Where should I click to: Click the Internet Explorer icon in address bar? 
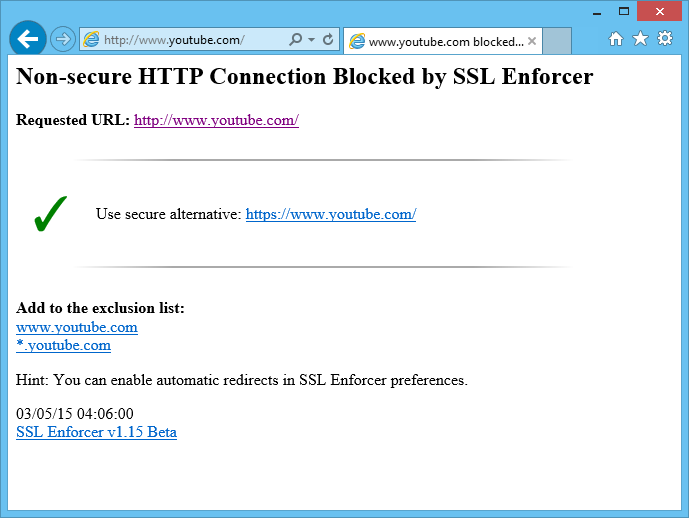[x=91, y=40]
